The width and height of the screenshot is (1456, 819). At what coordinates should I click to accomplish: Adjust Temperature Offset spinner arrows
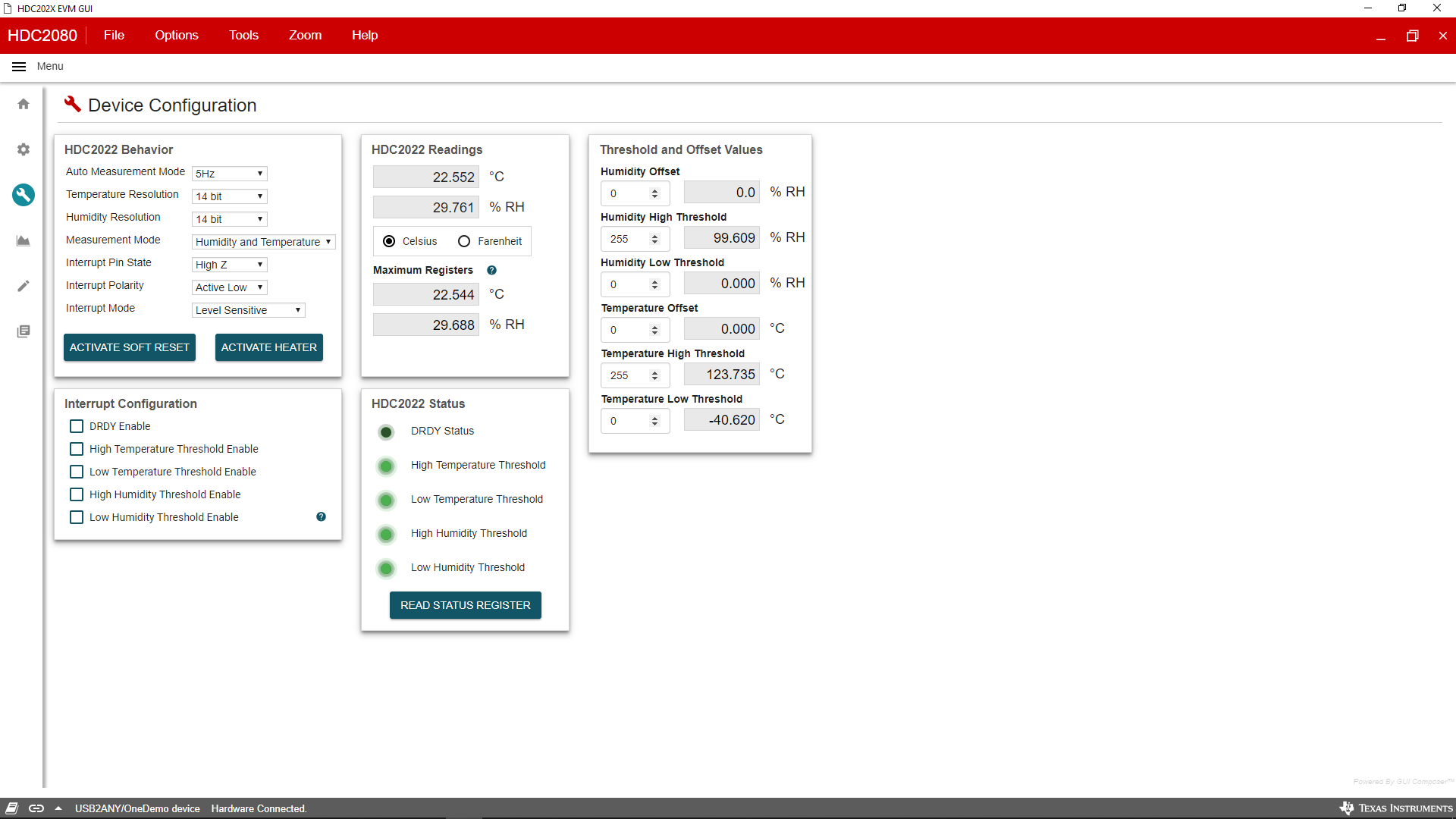coord(654,330)
